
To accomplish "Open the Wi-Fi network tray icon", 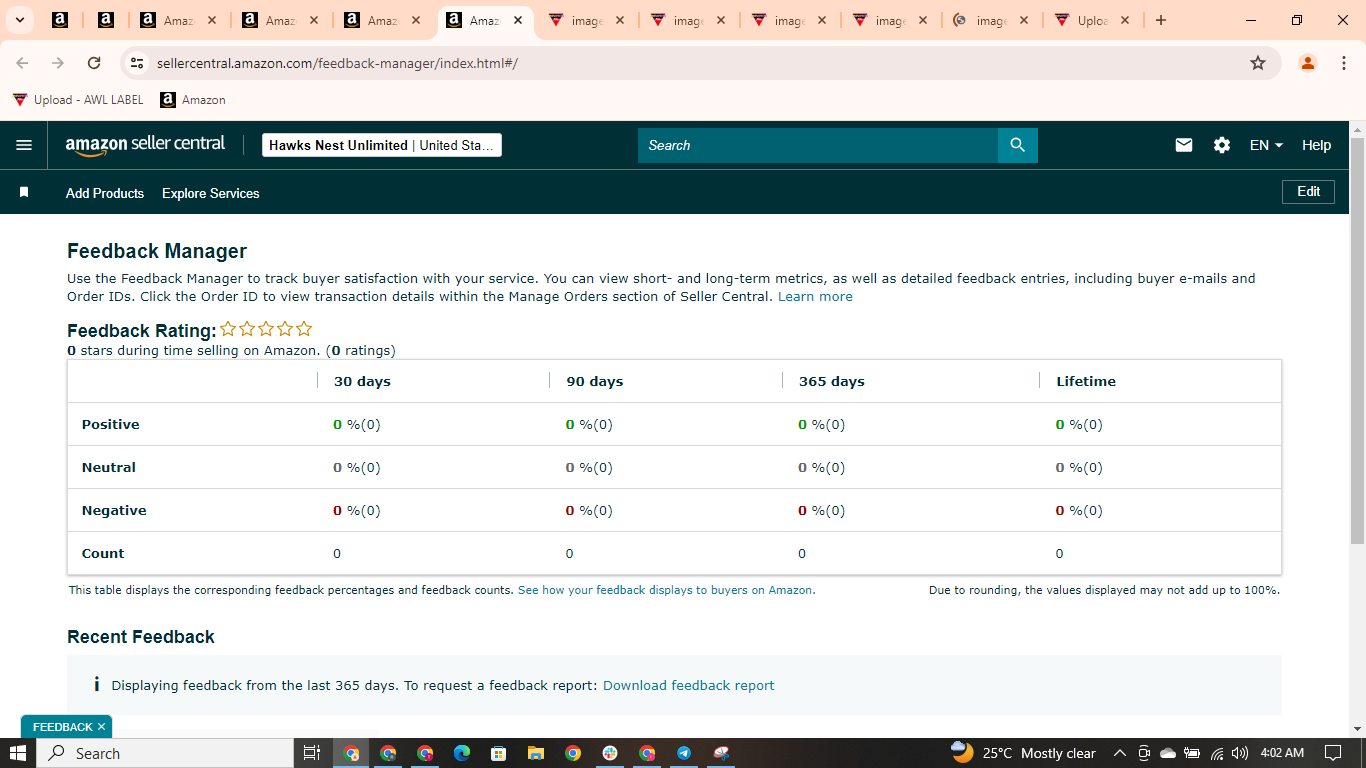I will [1217, 753].
